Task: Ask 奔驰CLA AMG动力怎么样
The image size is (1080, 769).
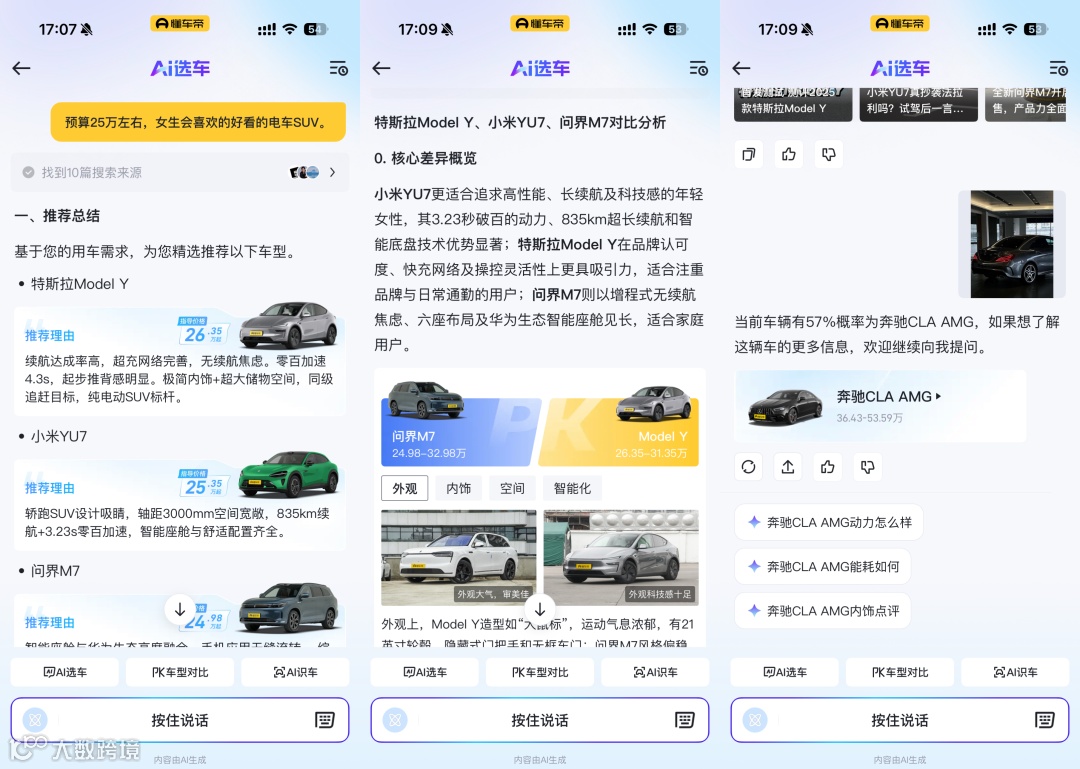Action: [829, 522]
